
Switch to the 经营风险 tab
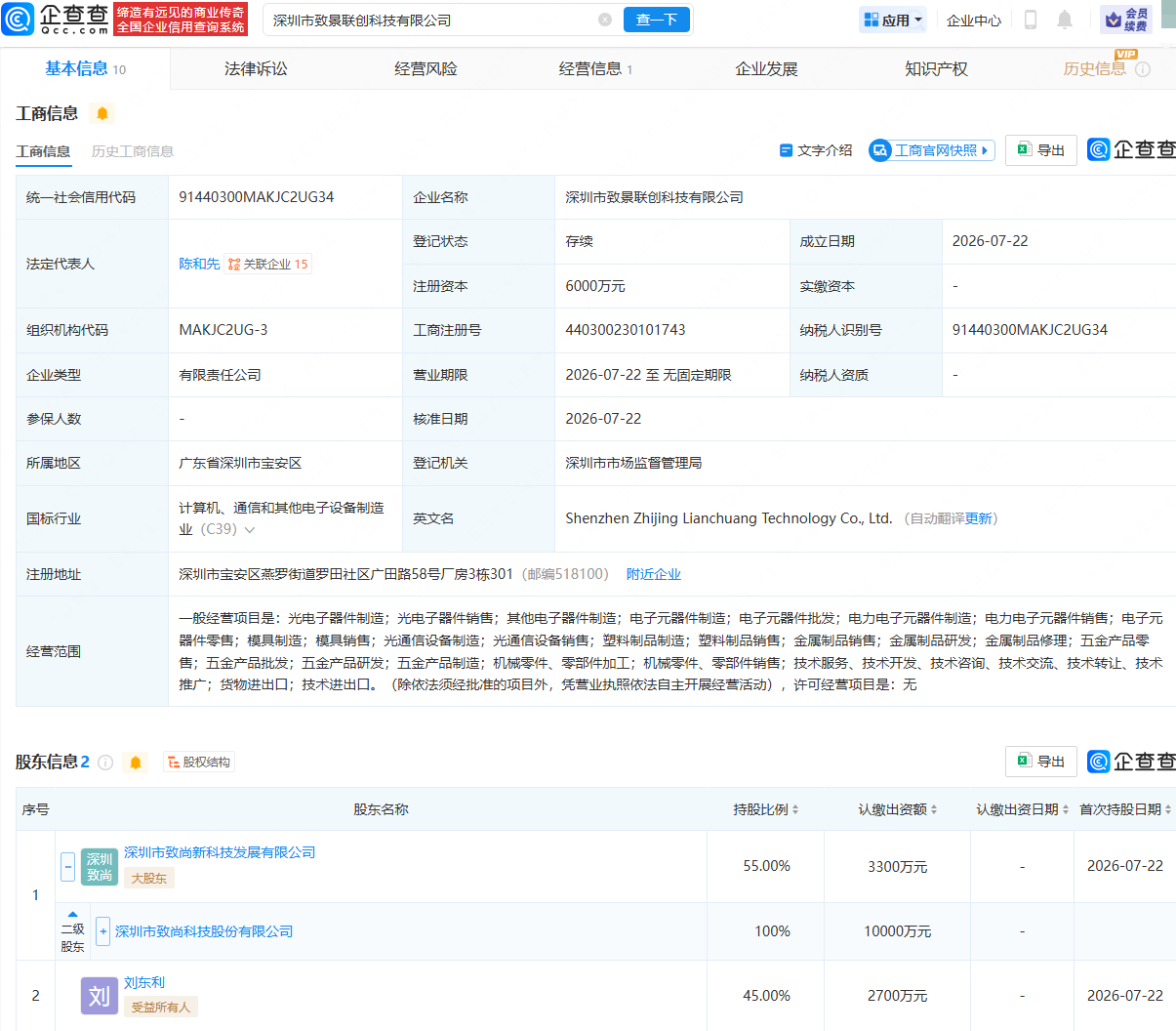pyautogui.click(x=426, y=68)
